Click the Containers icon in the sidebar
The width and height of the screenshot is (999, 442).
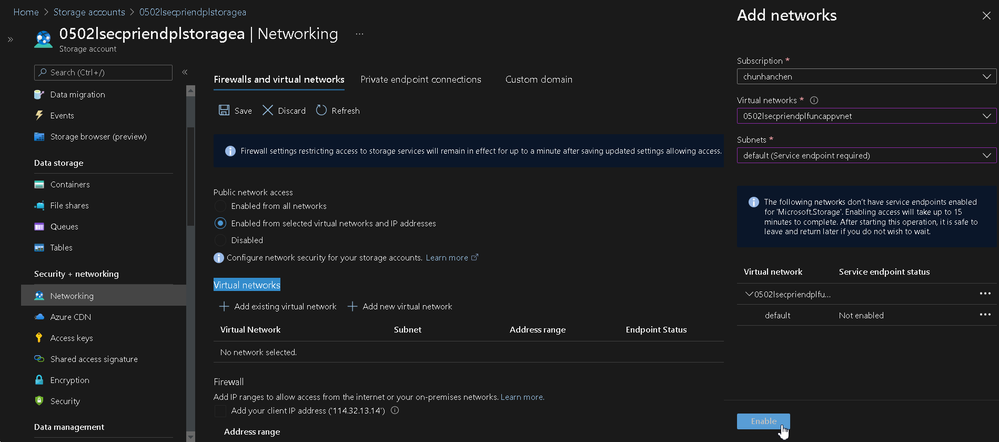[x=39, y=185]
